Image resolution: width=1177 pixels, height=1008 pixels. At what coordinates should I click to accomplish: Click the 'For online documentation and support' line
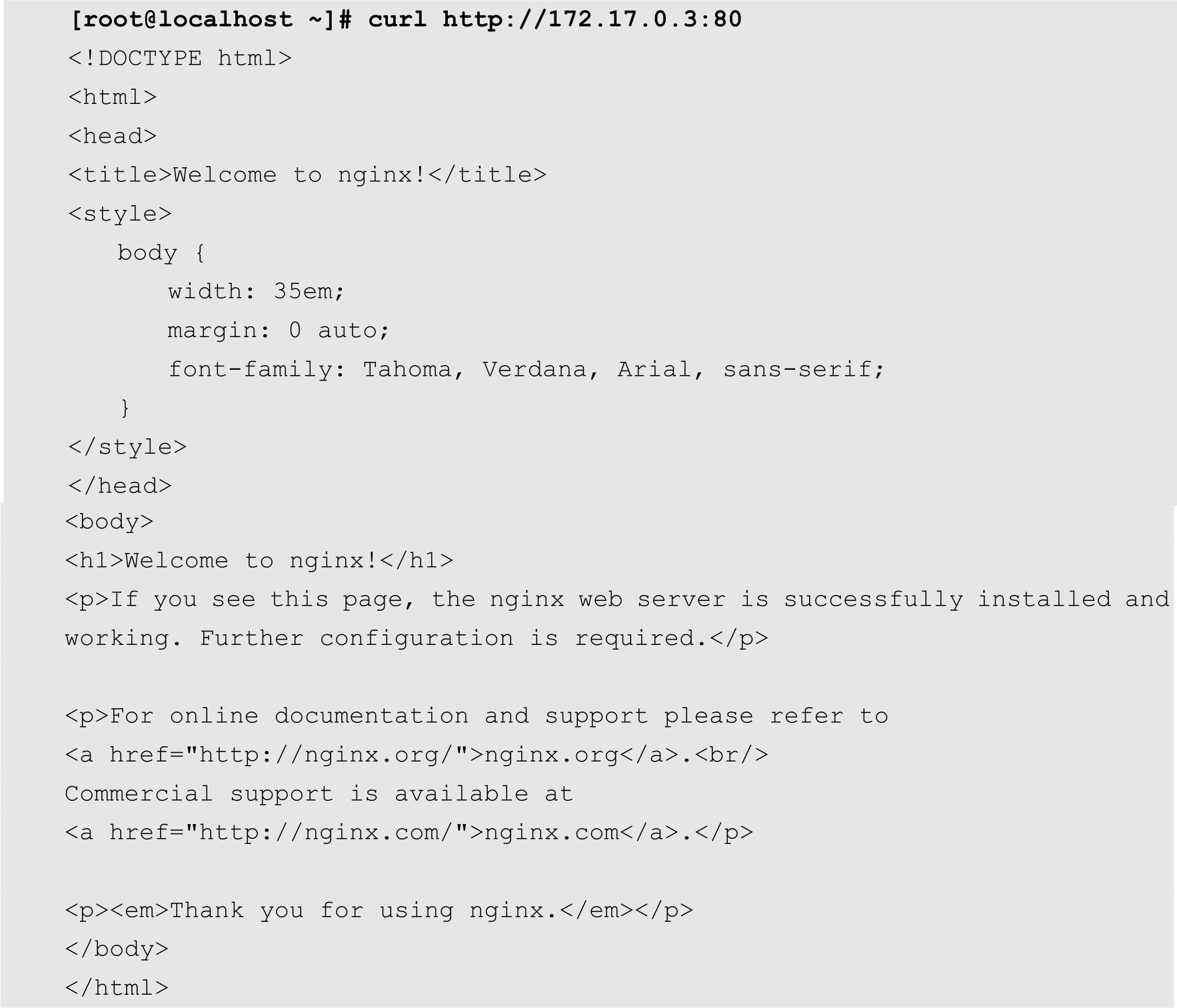coord(477,716)
